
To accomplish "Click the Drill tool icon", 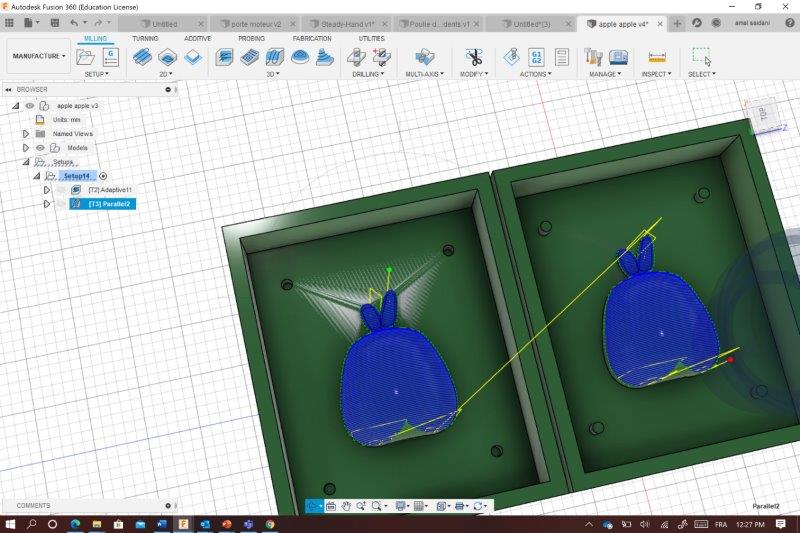I will pos(356,57).
